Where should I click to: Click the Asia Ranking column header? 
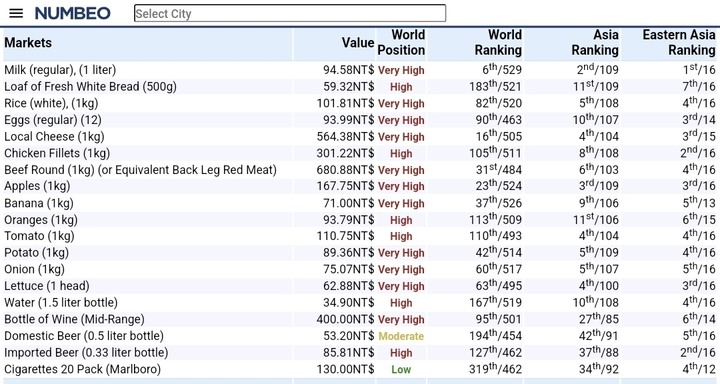(x=595, y=42)
